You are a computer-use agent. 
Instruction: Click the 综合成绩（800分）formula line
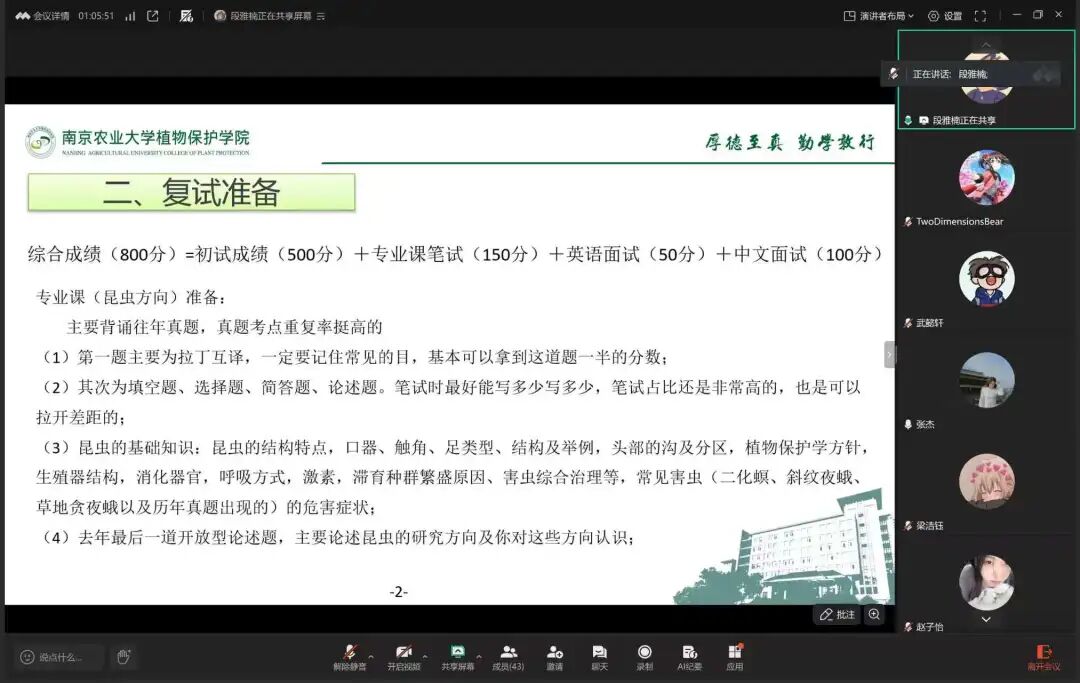455,254
